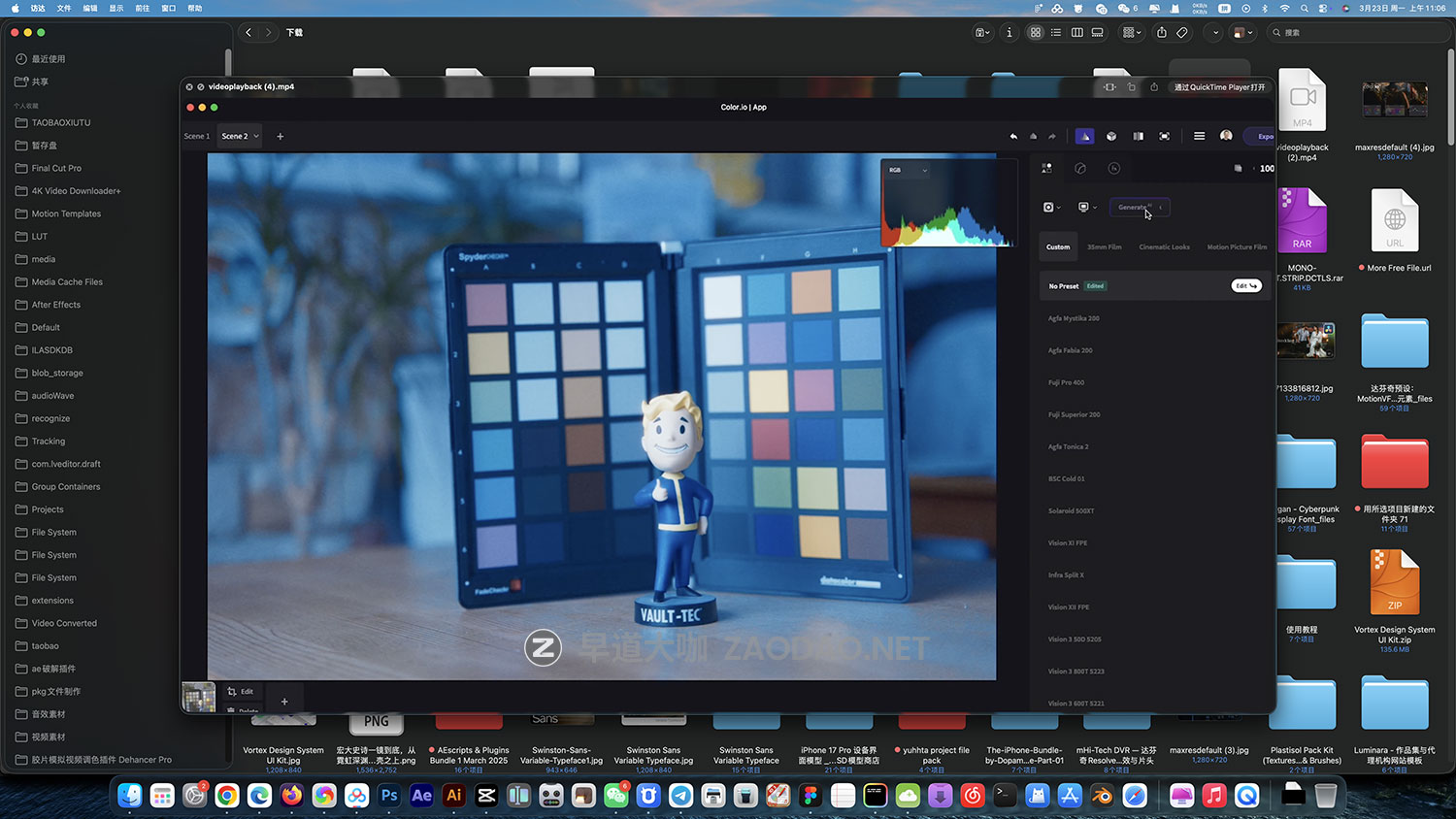The image size is (1456, 819).
Task: Switch Finder to gallery view
Action: [x=1097, y=32]
